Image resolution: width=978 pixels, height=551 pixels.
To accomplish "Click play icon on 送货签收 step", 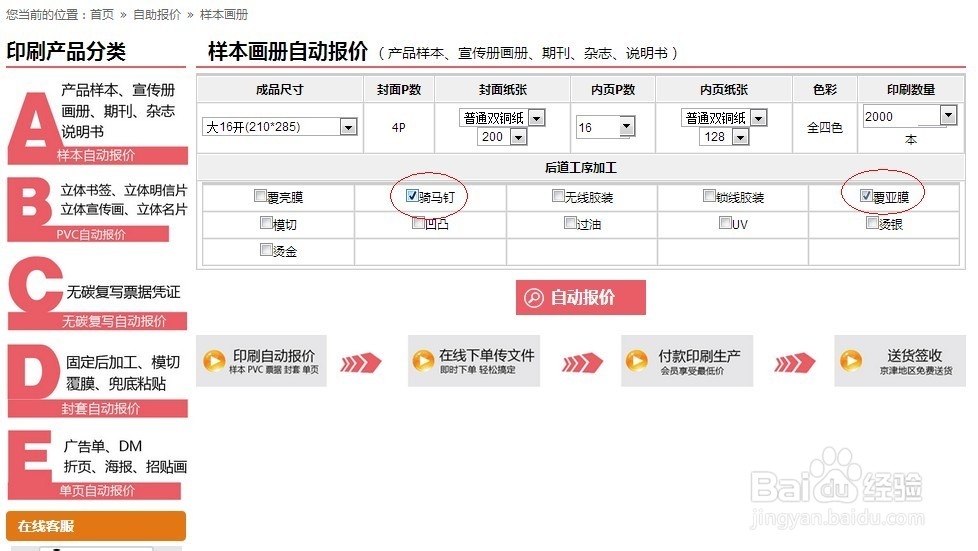I will tap(851, 361).
